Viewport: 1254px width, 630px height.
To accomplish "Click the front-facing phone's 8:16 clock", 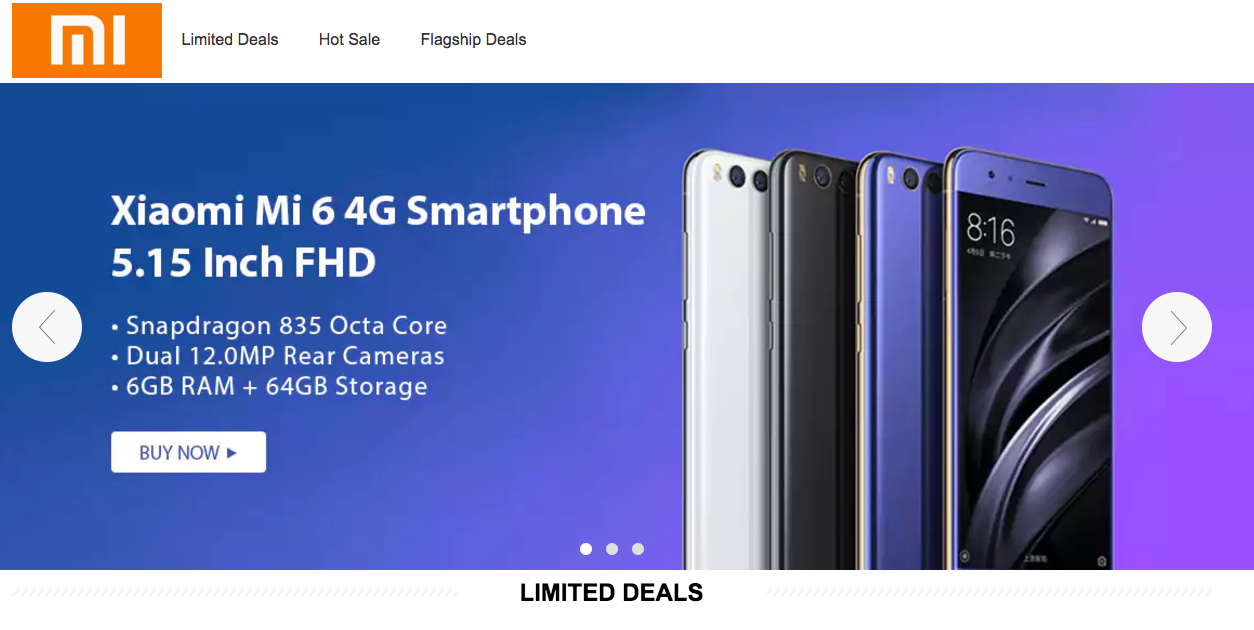I will [x=990, y=232].
